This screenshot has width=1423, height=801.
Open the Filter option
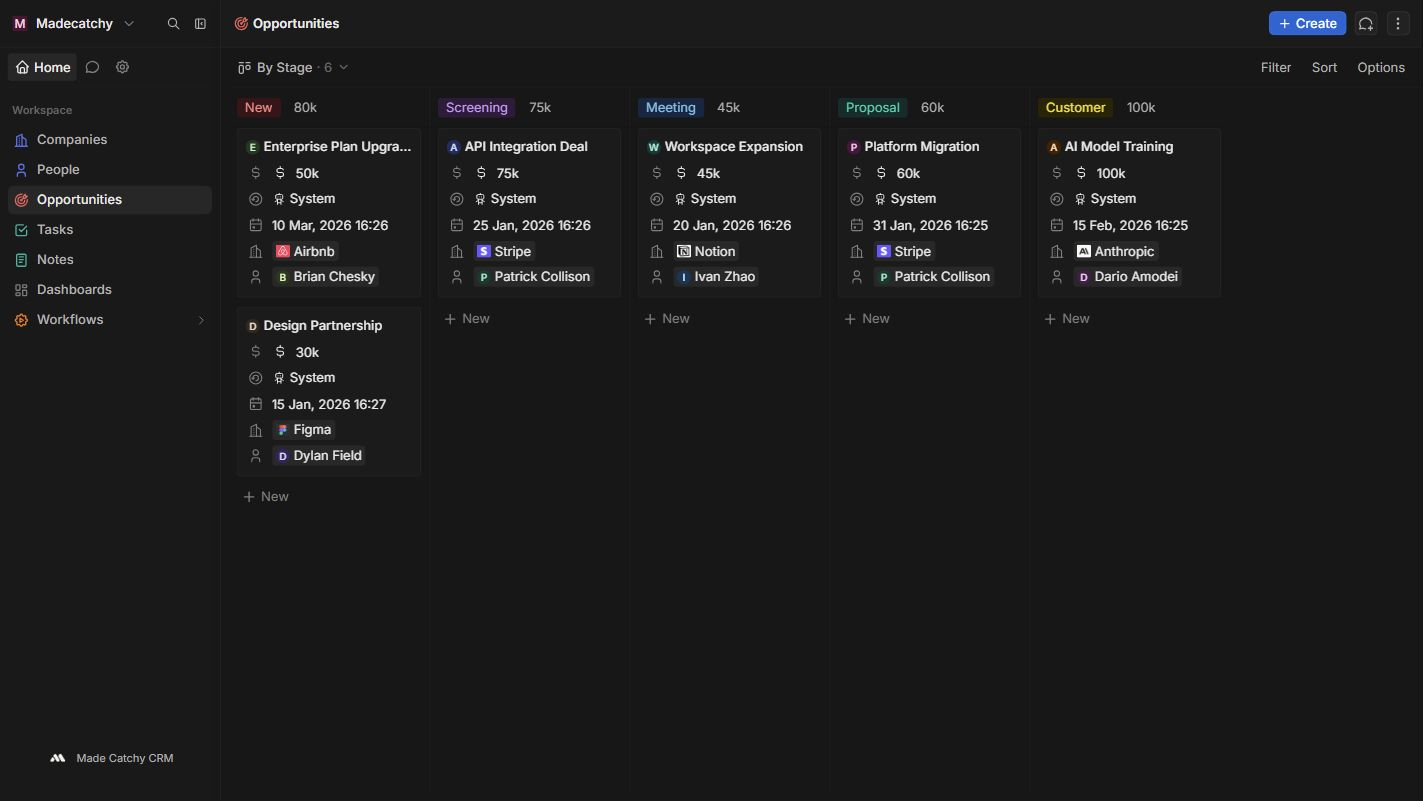(x=1276, y=67)
